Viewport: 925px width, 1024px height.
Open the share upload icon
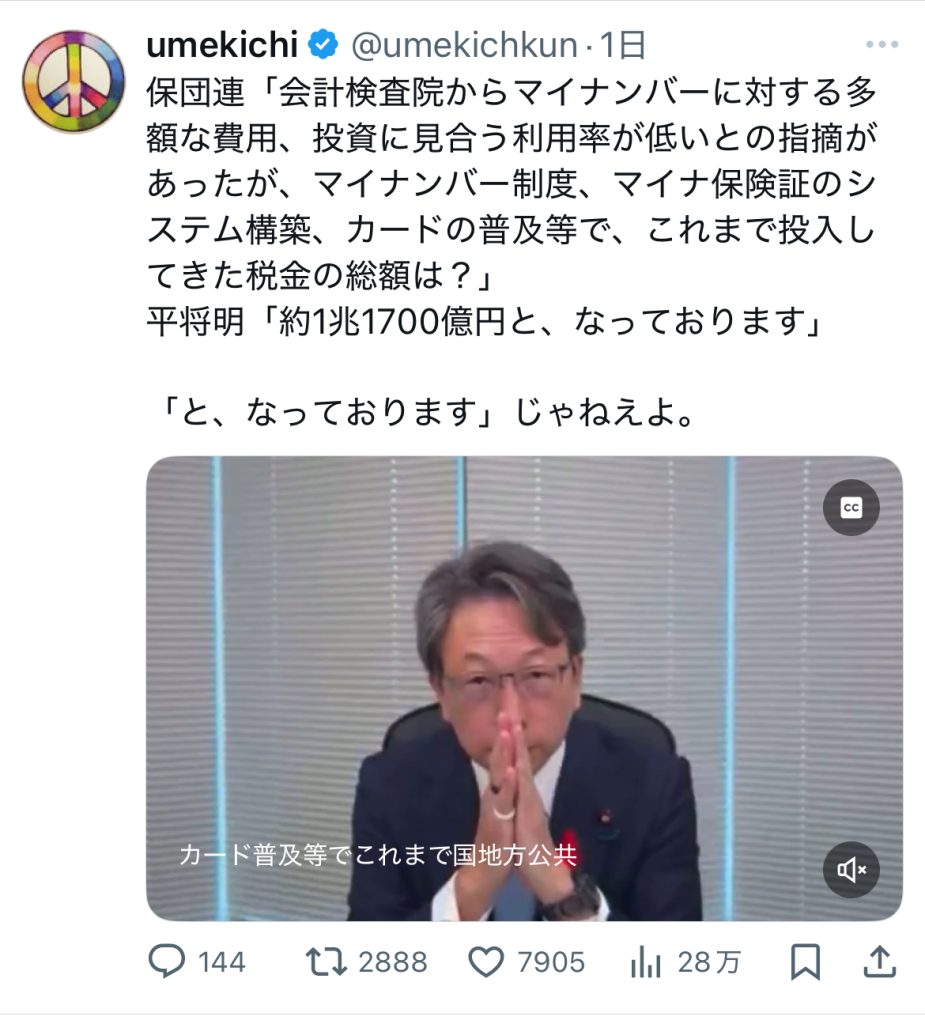(x=879, y=961)
